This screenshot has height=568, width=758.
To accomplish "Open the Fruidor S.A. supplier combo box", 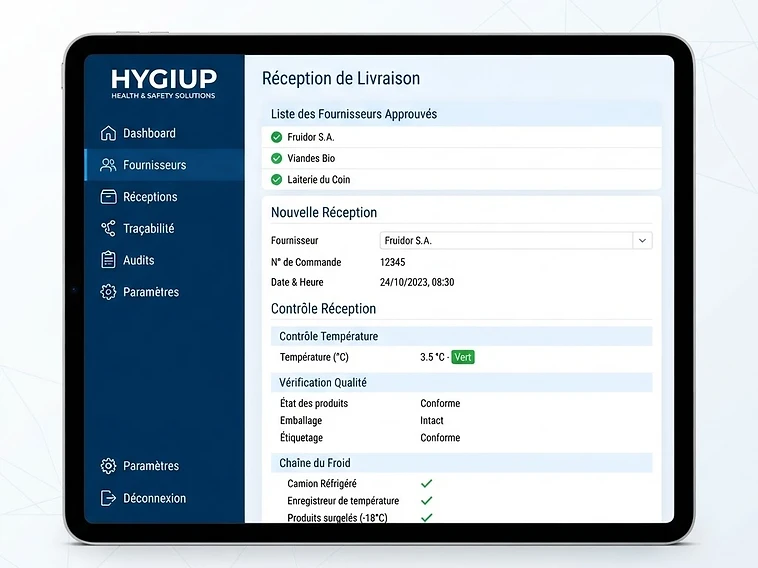I will pos(516,241).
